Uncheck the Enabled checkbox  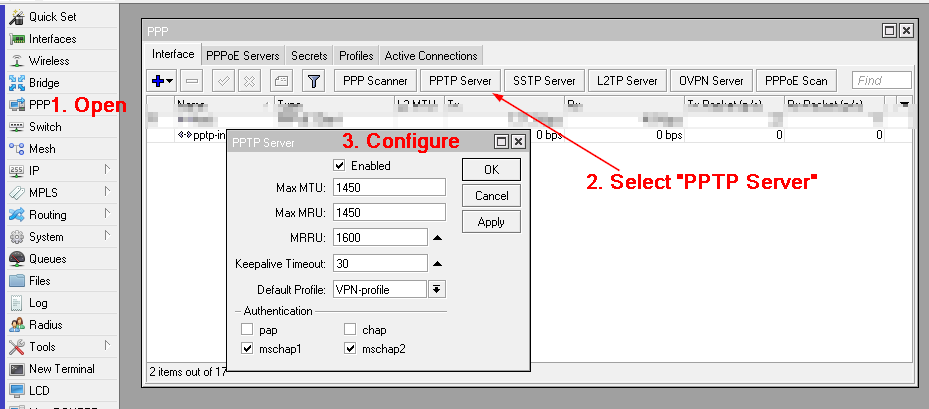(x=339, y=165)
